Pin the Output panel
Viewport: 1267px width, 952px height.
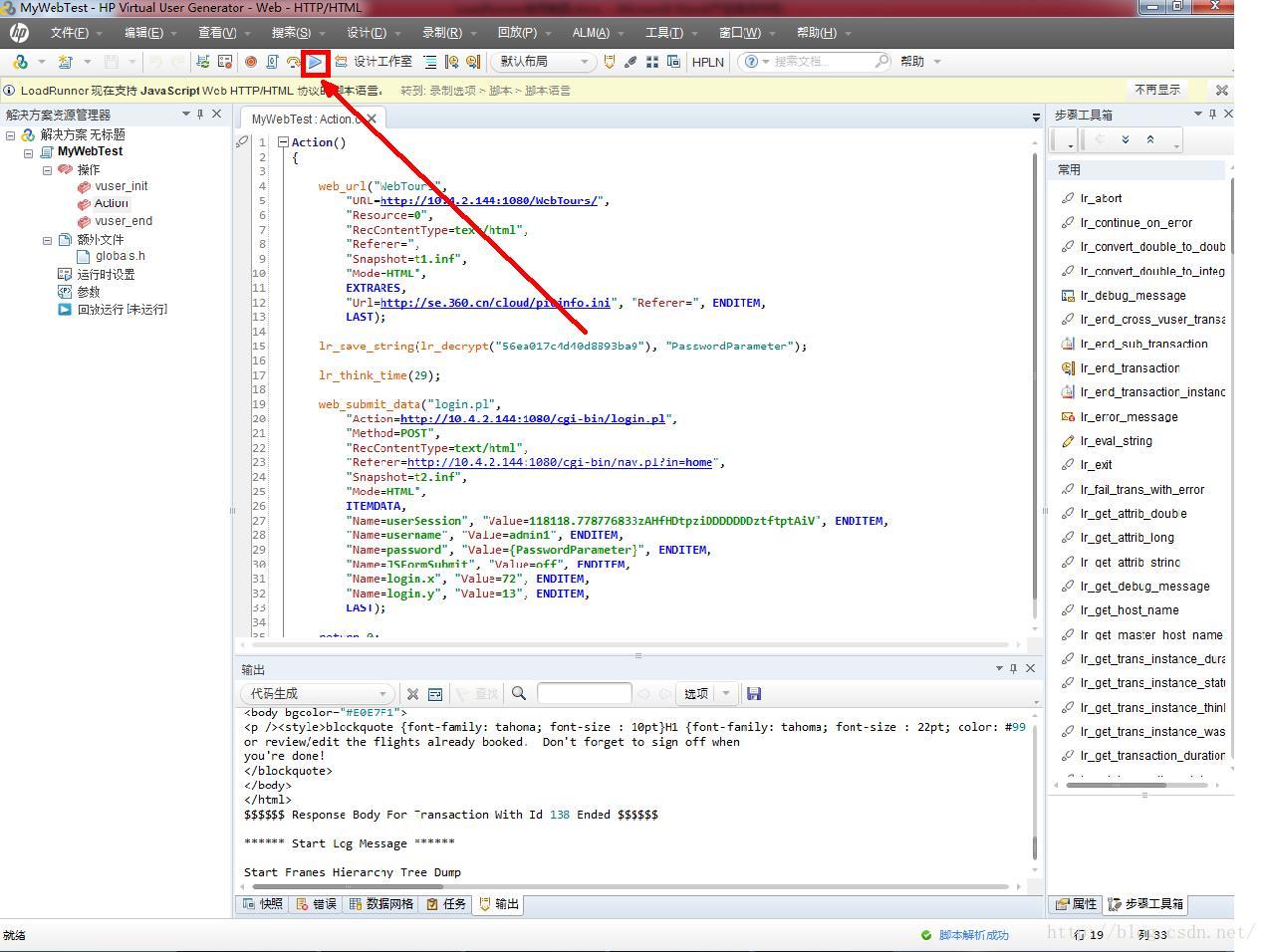1013,668
